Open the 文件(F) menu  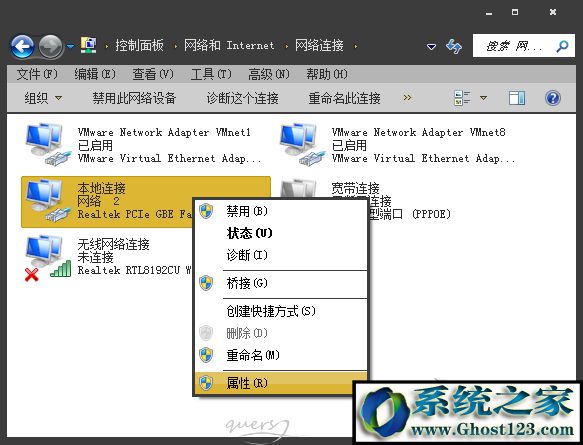(37, 74)
